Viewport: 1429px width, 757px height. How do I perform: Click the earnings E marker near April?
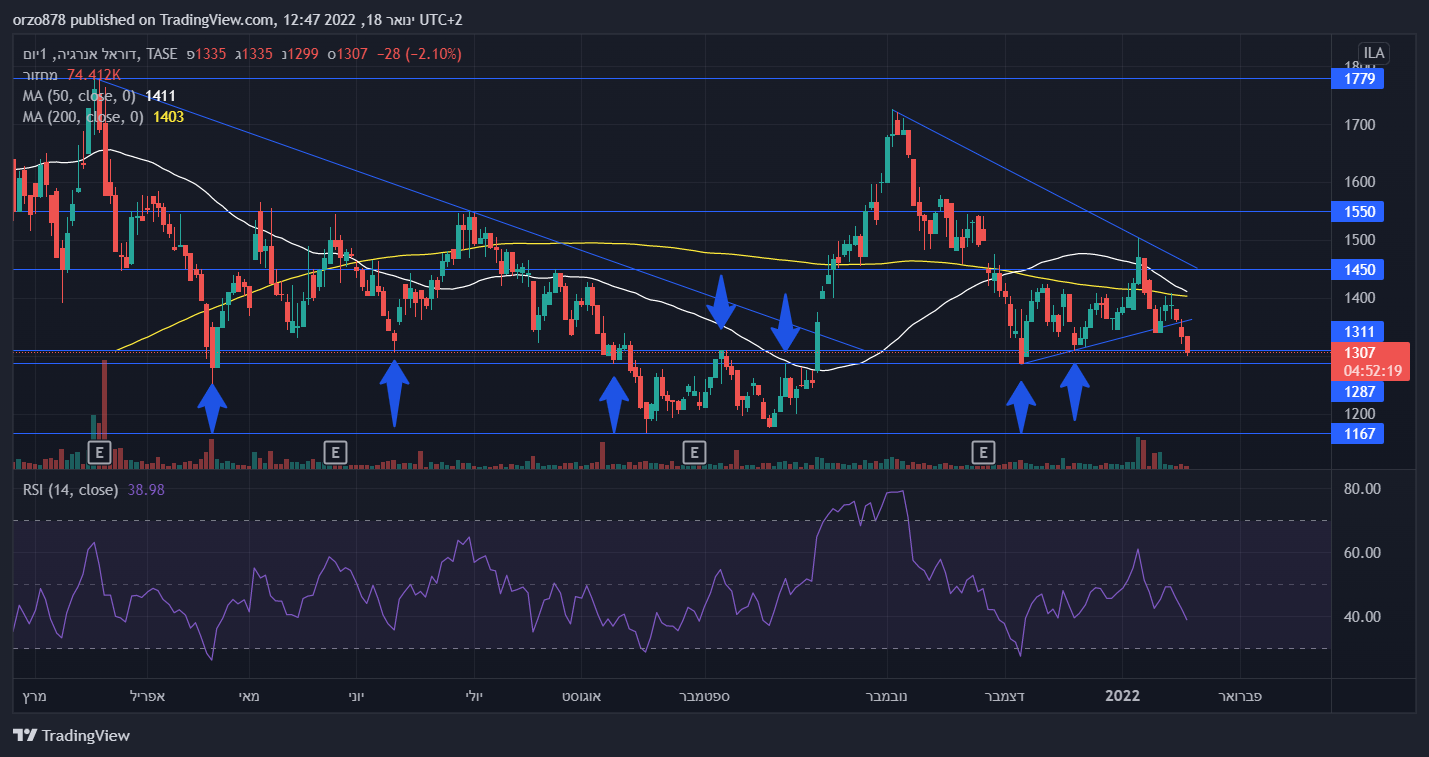point(98,453)
